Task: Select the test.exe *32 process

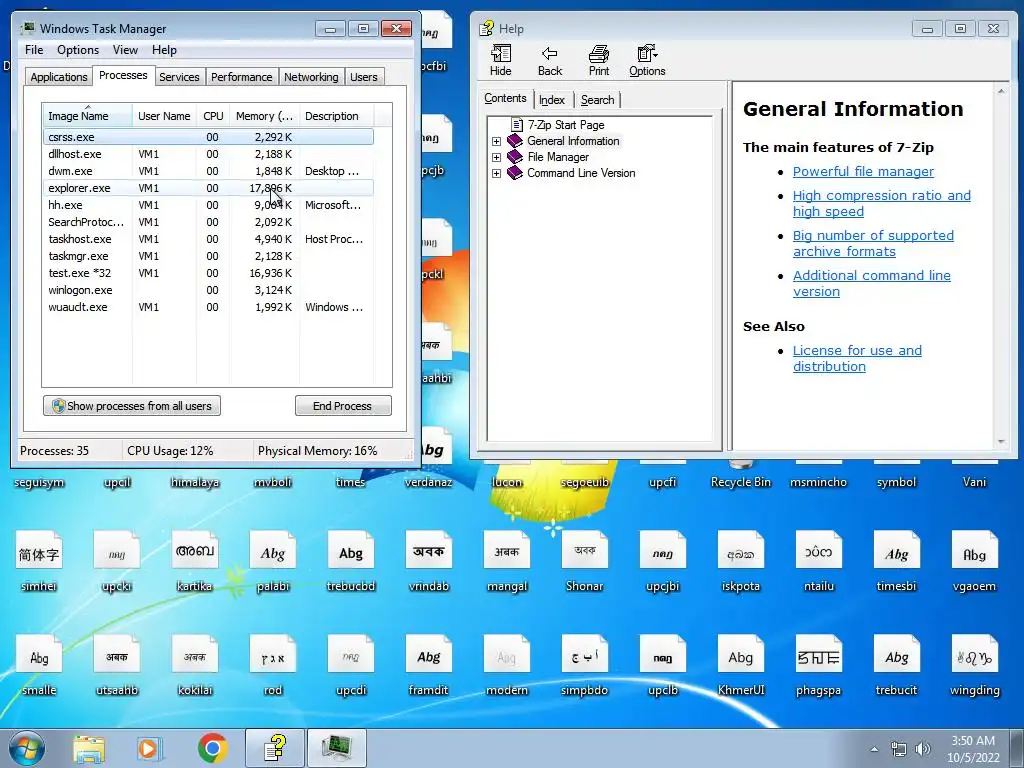Action: pyautogui.click(x=208, y=273)
